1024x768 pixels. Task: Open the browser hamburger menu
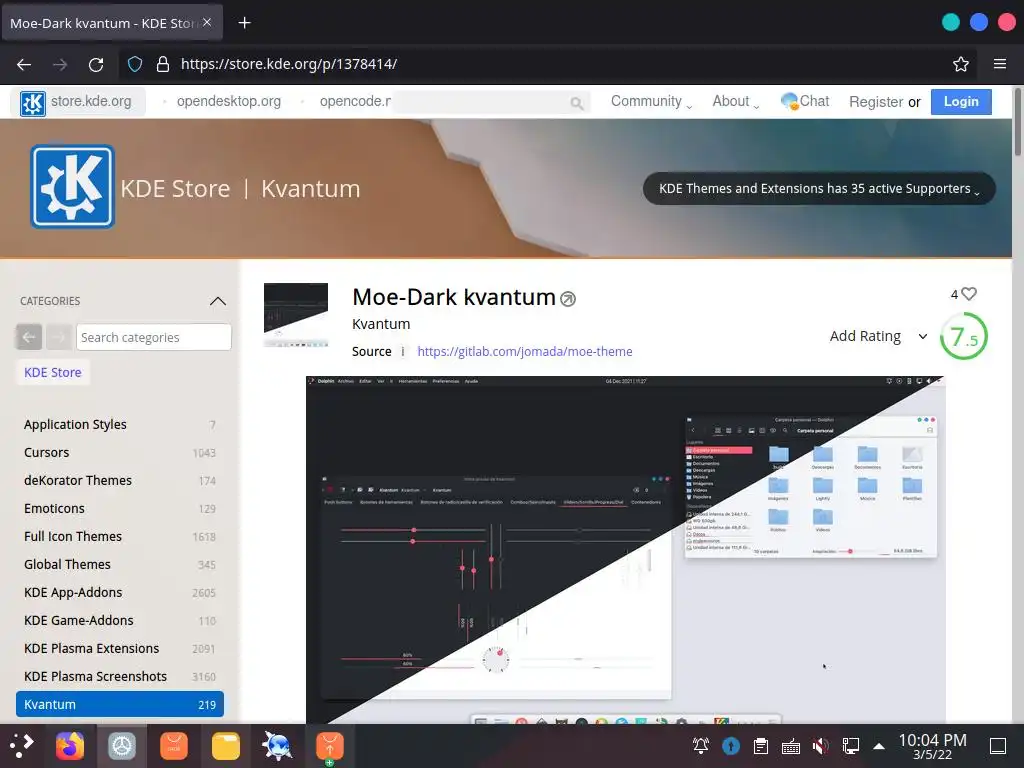pyautogui.click(x=999, y=64)
